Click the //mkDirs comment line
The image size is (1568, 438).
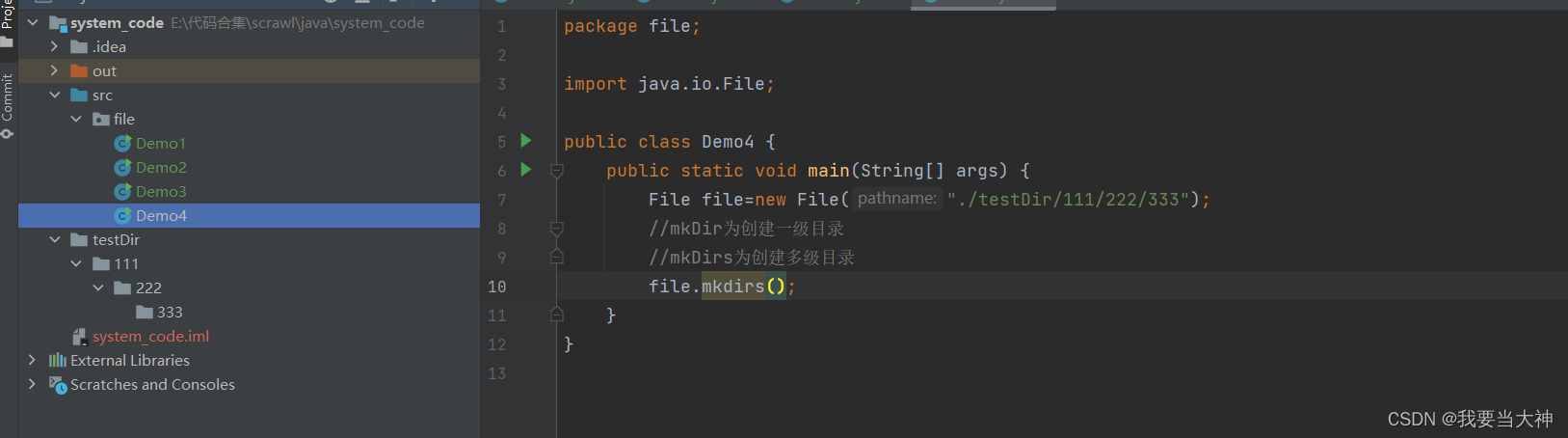point(752,258)
